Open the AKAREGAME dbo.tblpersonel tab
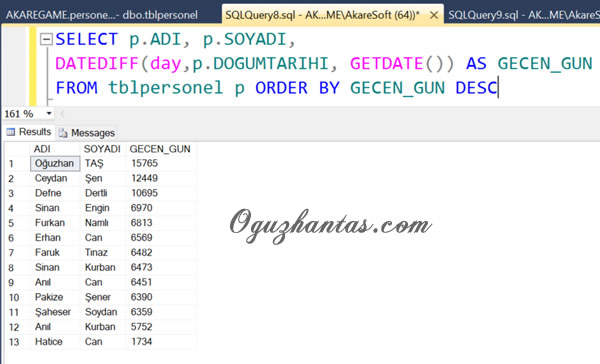 [102, 15]
